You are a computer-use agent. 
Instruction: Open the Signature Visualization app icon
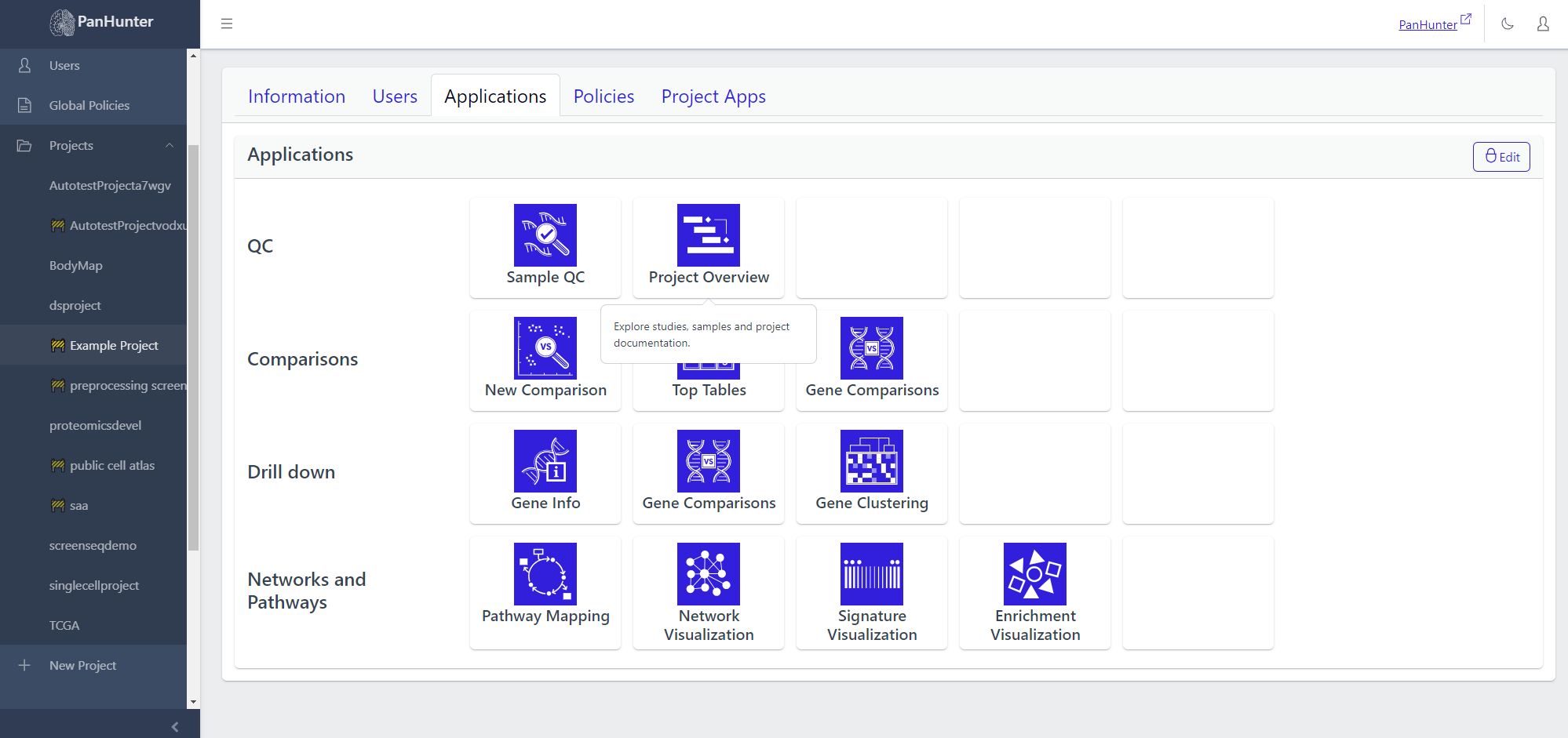point(871,574)
